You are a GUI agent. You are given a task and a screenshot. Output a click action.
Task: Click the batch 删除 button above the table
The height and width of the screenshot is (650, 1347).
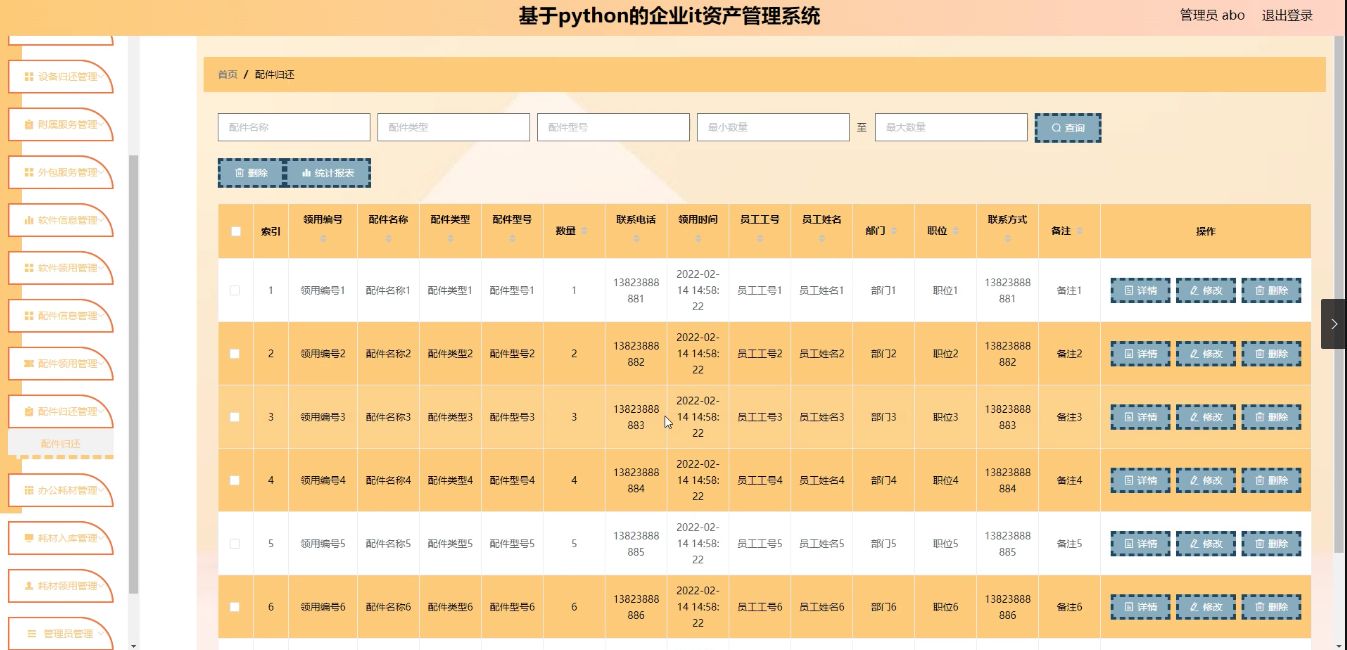click(251, 173)
